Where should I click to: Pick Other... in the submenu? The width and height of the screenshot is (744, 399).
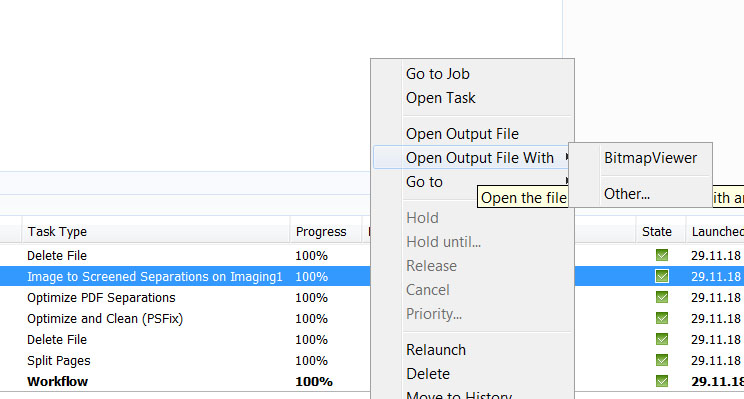pos(627,194)
